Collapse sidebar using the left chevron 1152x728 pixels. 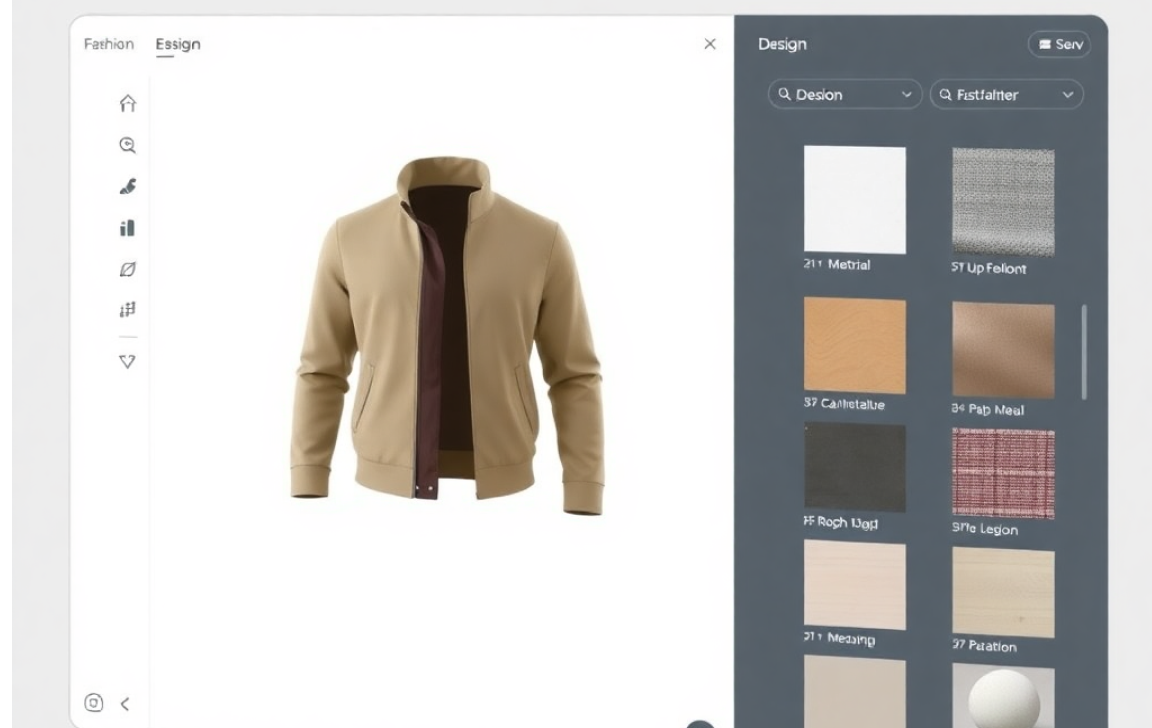pyautogui.click(x=125, y=704)
